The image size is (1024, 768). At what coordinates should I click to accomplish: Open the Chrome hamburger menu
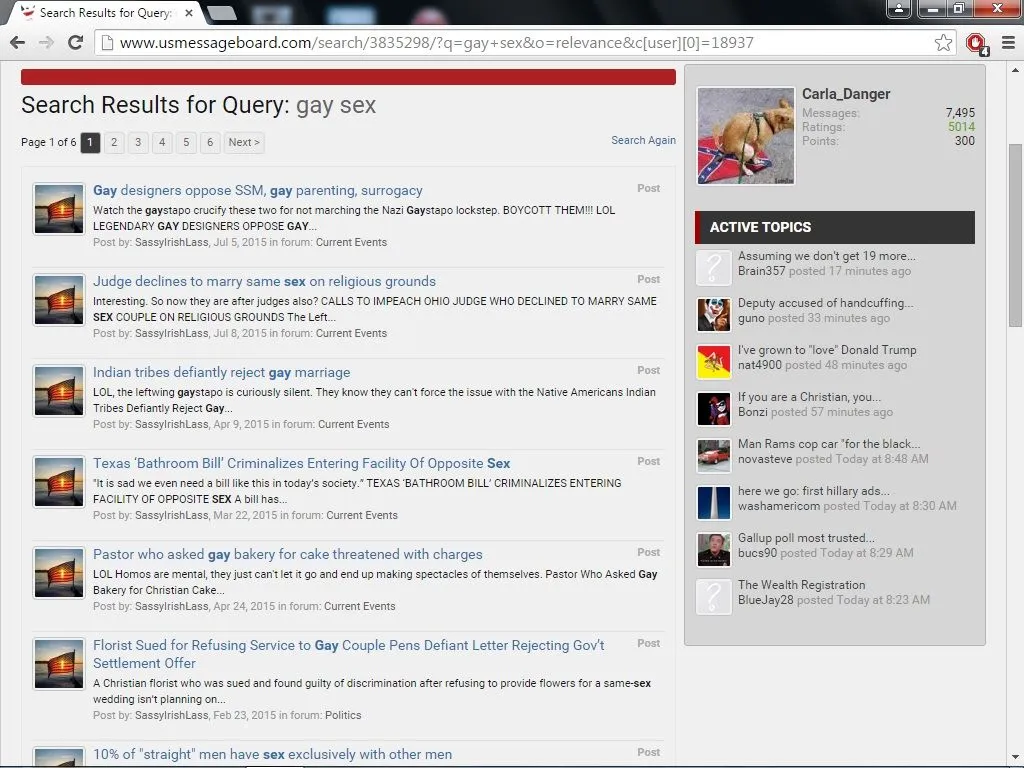click(x=1007, y=42)
